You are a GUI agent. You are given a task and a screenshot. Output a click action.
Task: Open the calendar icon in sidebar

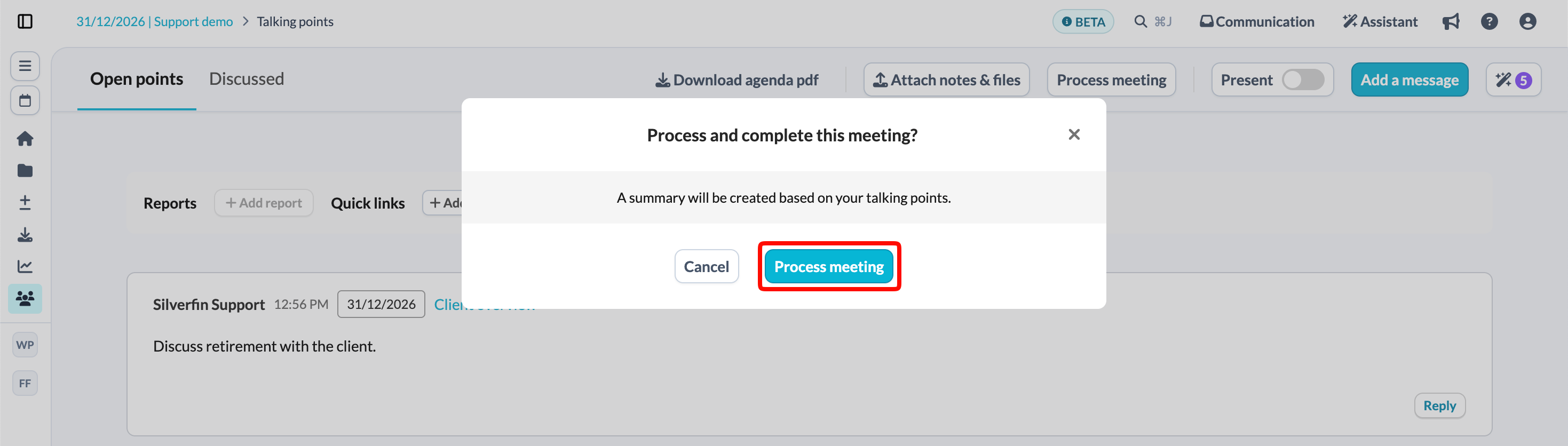click(x=25, y=100)
